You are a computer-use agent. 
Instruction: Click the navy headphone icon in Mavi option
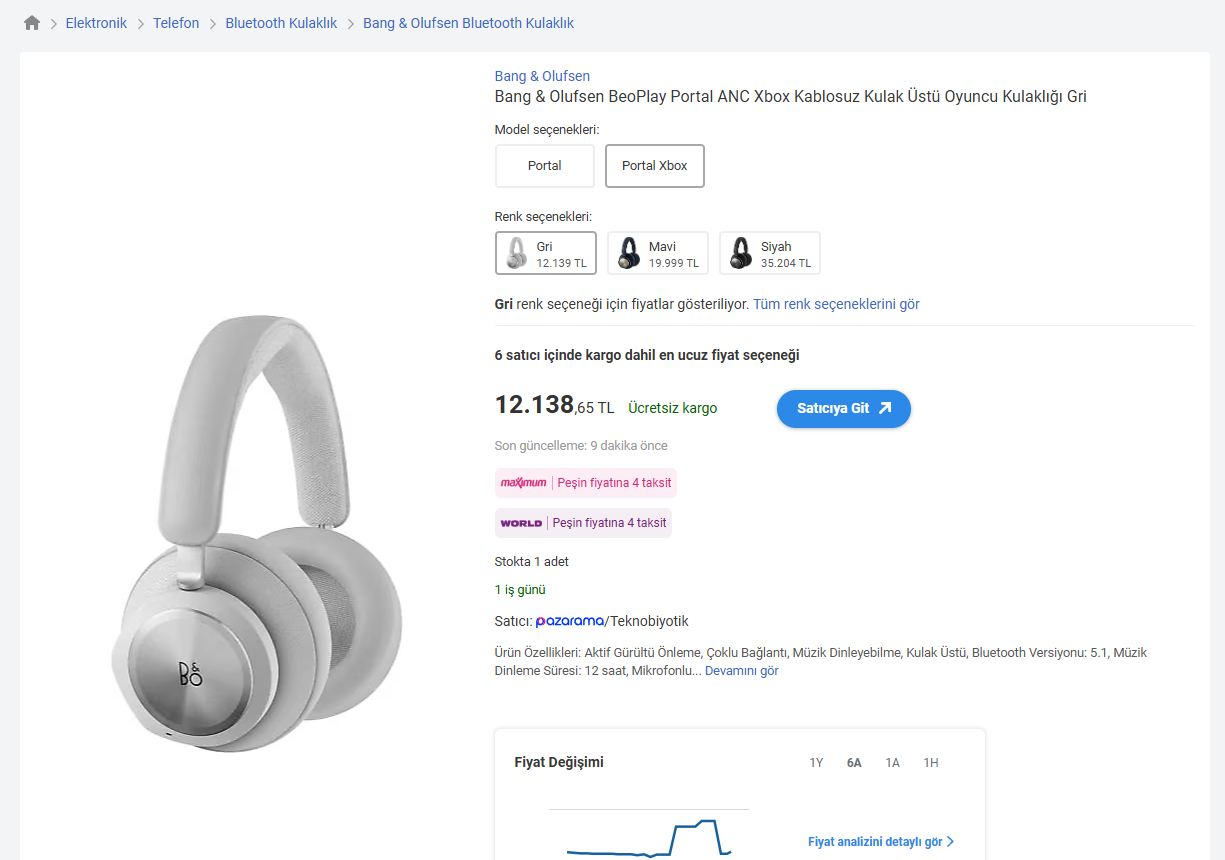pyautogui.click(x=628, y=253)
